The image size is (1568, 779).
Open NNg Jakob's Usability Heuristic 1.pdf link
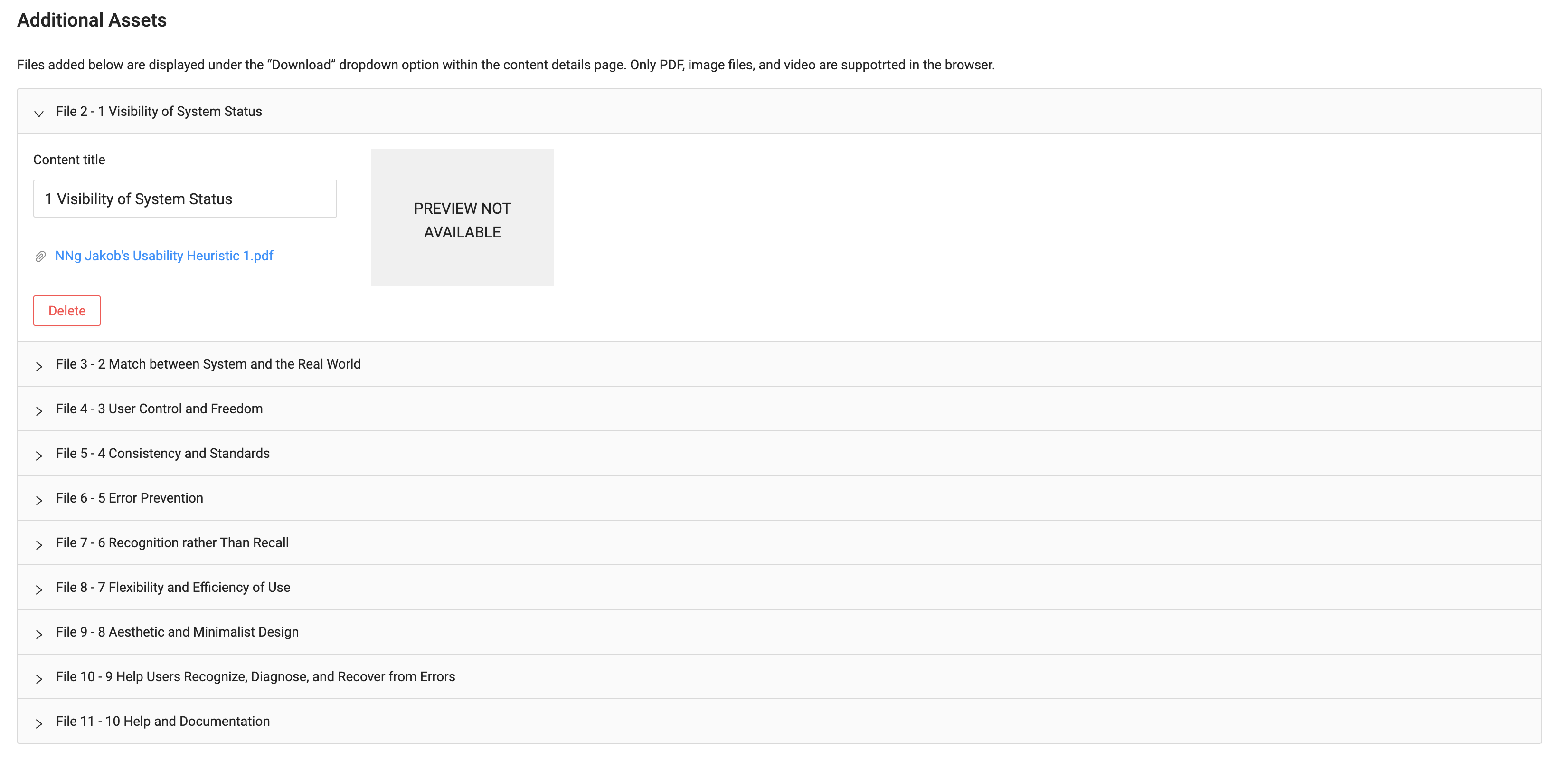click(x=164, y=256)
